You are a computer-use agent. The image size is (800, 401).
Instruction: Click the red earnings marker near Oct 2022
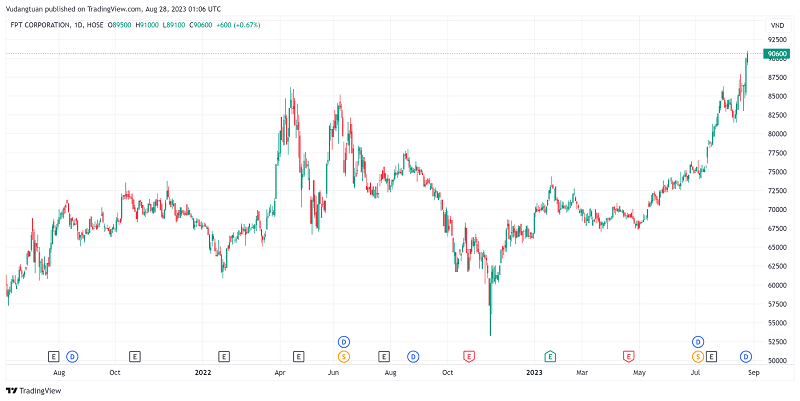(x=468, y=356)
